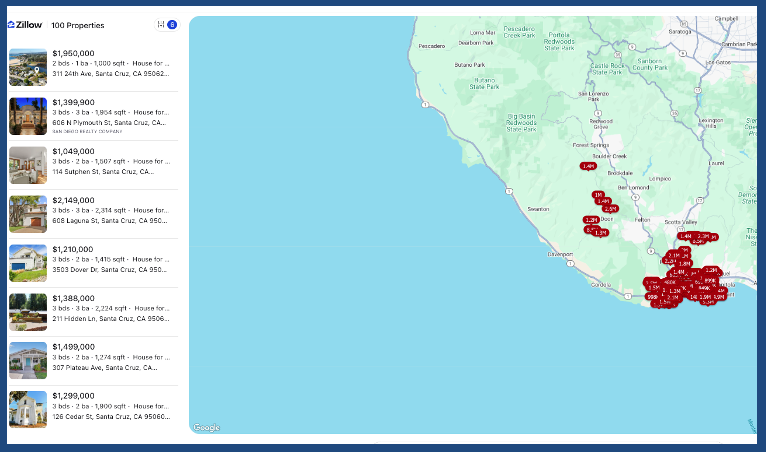766x452 pixels.
Task: Click the Butano State Park map label
Action: click(x=484, y=84)
